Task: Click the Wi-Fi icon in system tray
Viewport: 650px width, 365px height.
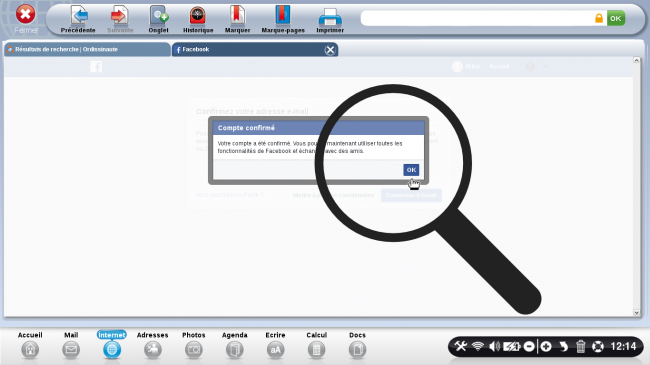Action: 478,346
